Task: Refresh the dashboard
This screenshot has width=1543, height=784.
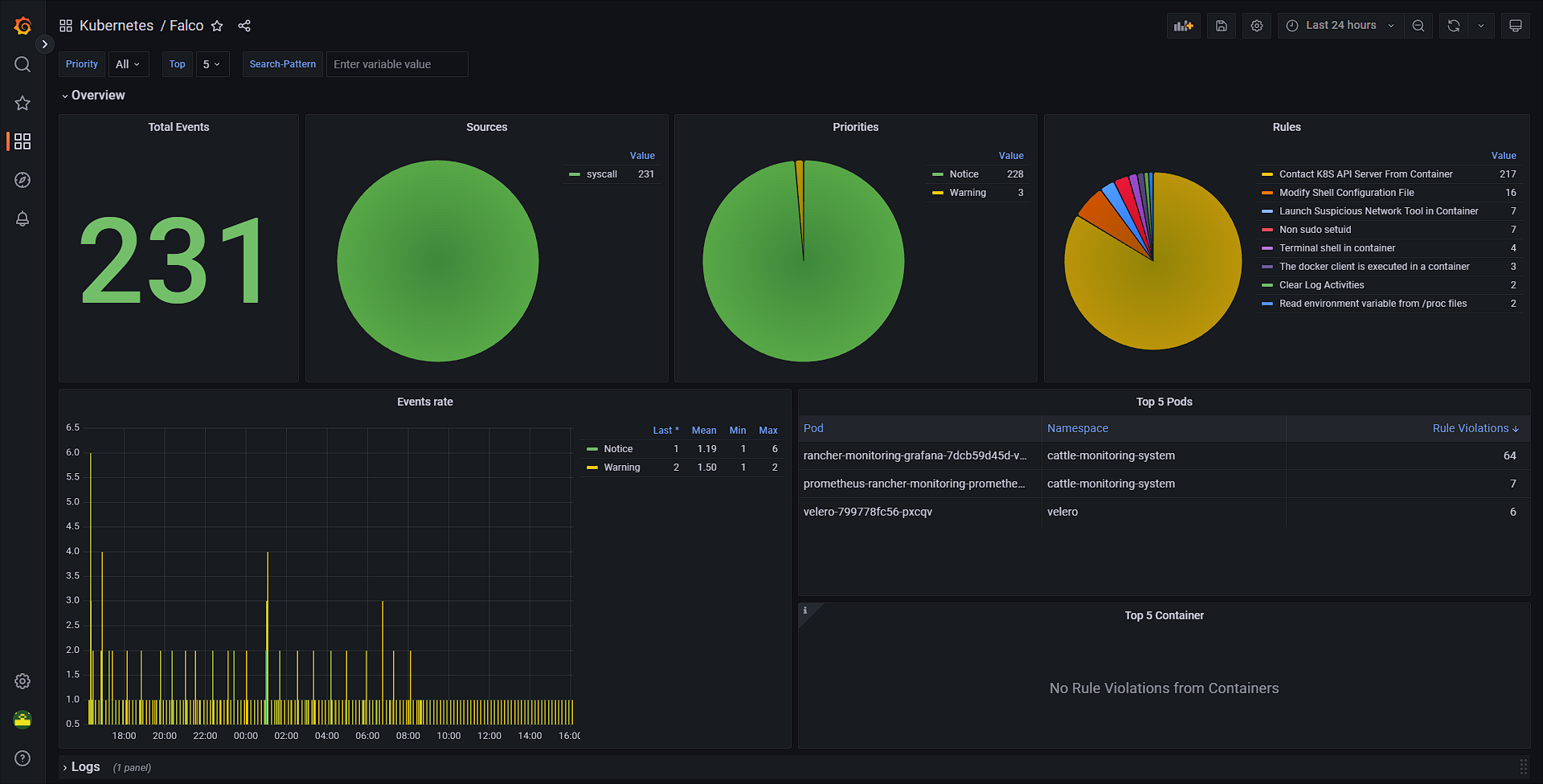Action: point(1454,26)
